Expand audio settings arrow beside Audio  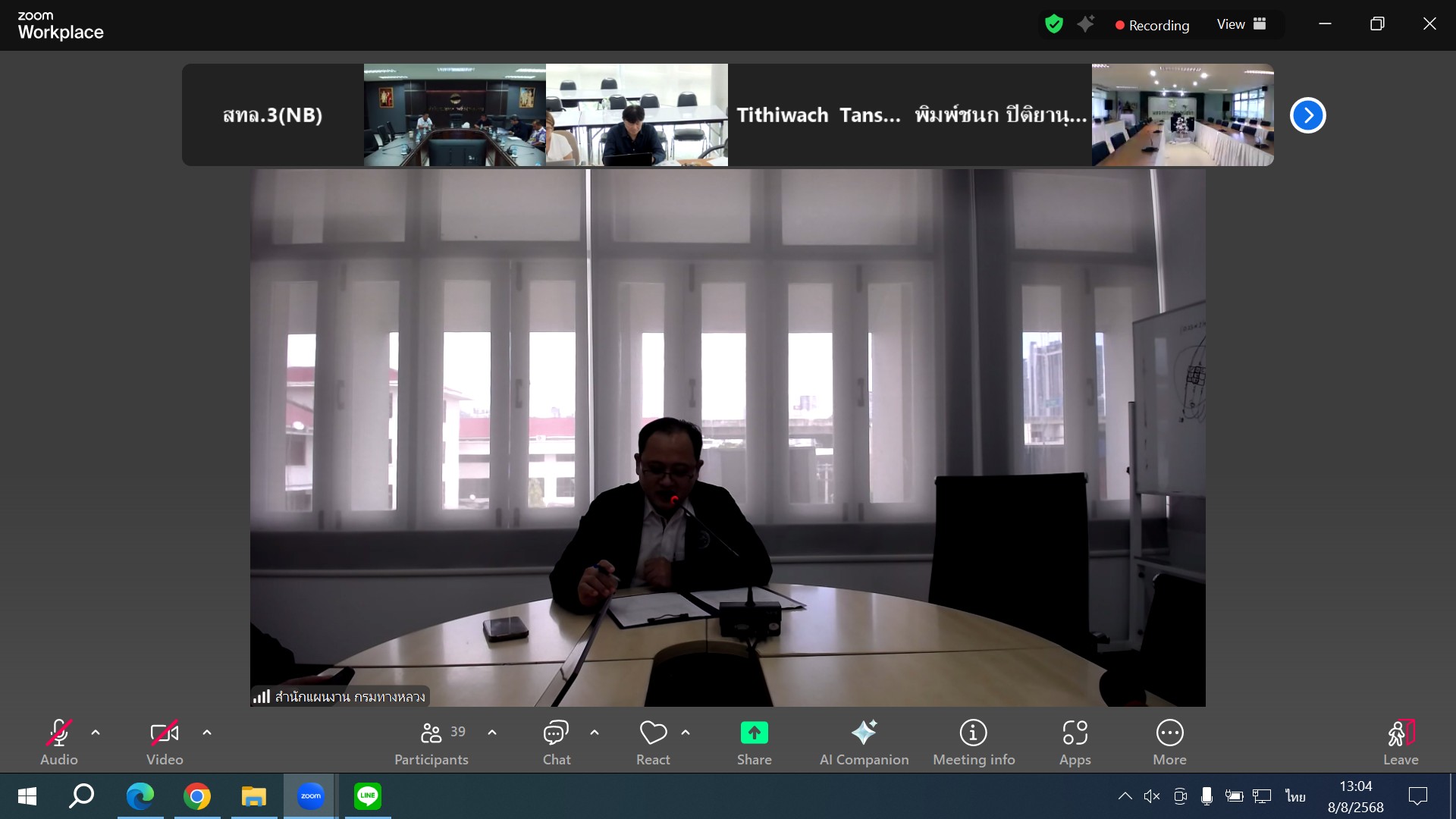(96, 733)
